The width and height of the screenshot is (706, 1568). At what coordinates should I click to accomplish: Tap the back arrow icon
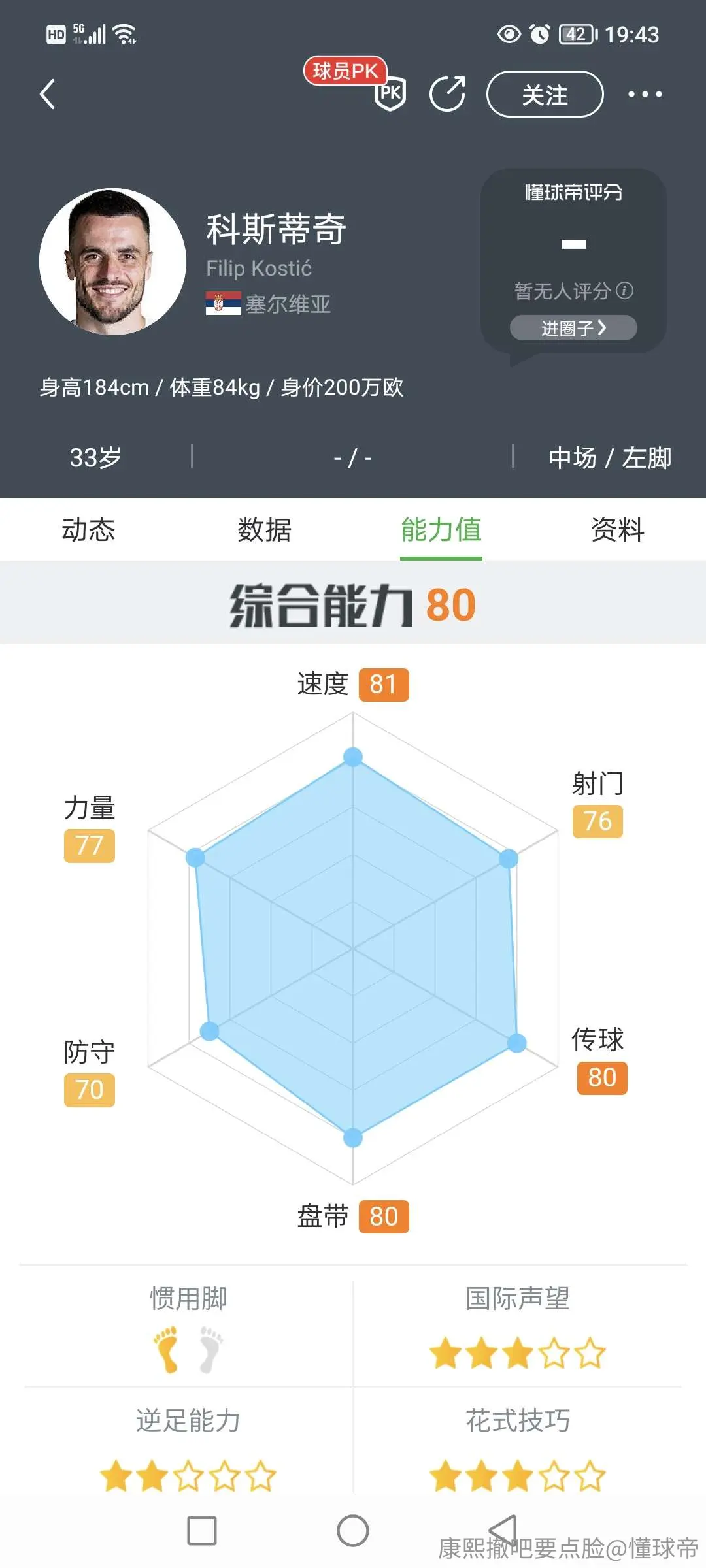pos(47,94)
